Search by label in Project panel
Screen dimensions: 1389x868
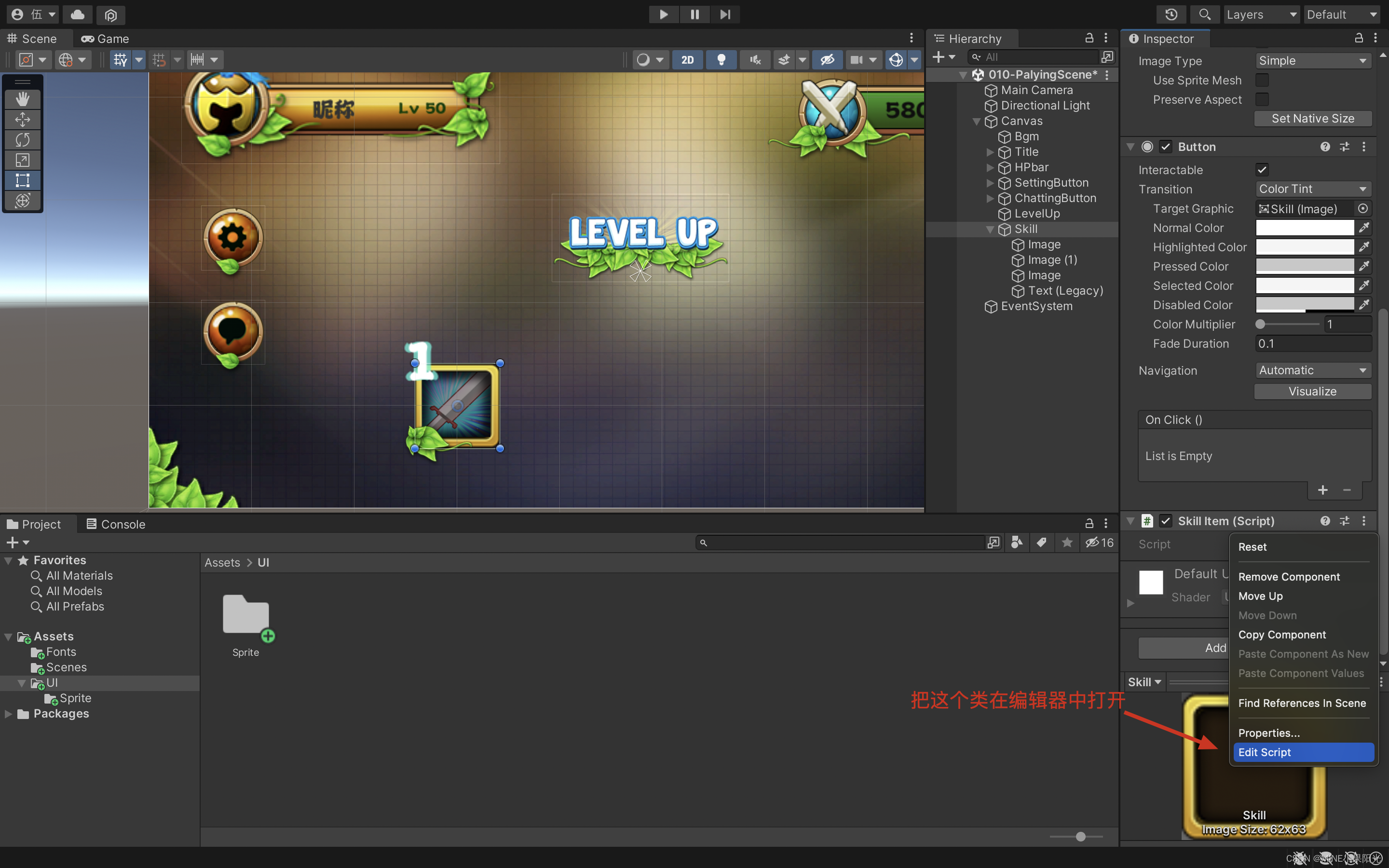click(x=1042, y=542)
